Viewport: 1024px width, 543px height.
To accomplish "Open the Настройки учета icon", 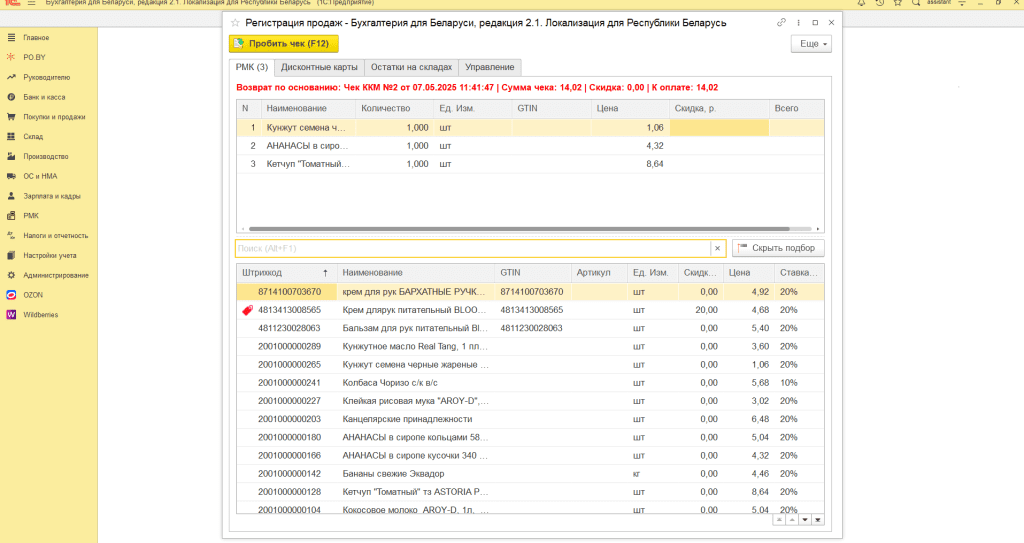I will pos(11,255).
